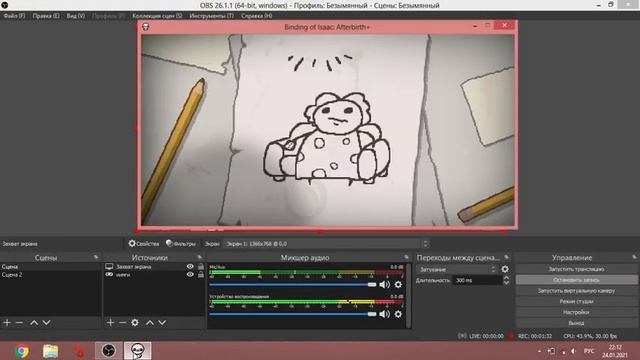Undock the Scenes panel
Viewport: 640px width, 360px height.
(96, 257)
